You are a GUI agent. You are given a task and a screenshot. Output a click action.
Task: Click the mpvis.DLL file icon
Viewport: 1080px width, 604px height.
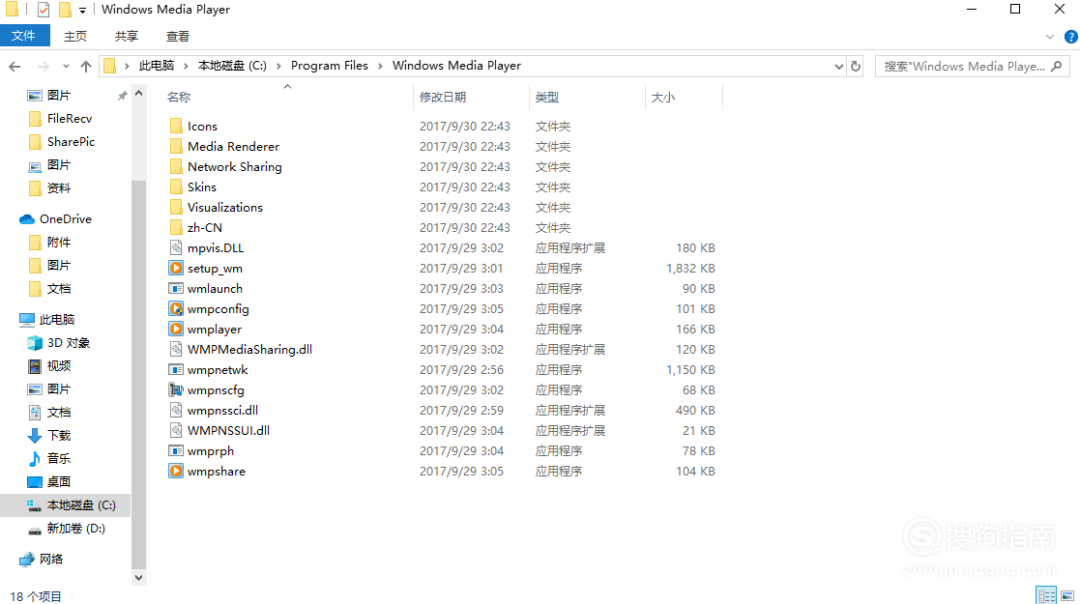[176, 248]
